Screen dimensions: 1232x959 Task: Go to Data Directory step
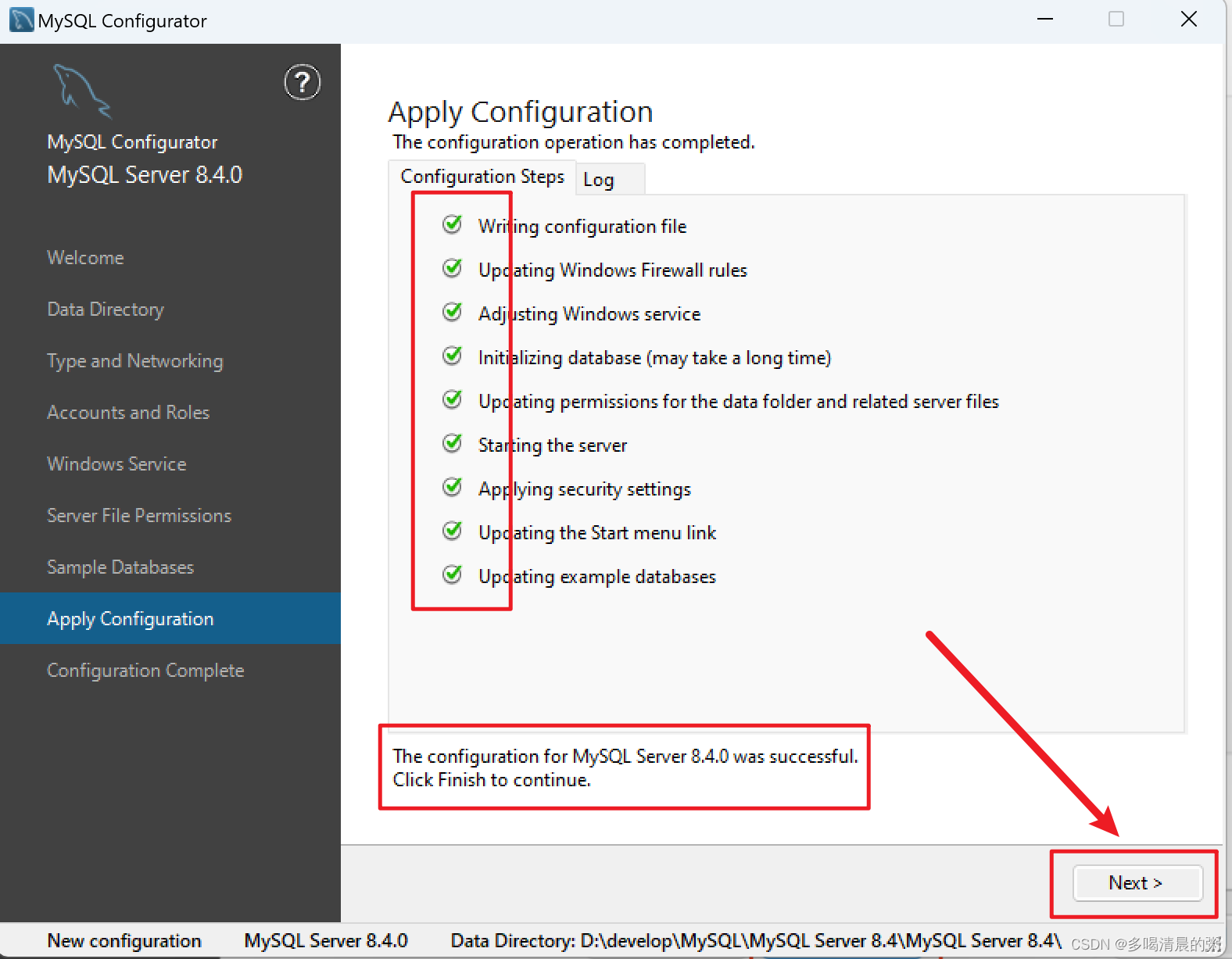pyautogui.click(x=106, y=310)
